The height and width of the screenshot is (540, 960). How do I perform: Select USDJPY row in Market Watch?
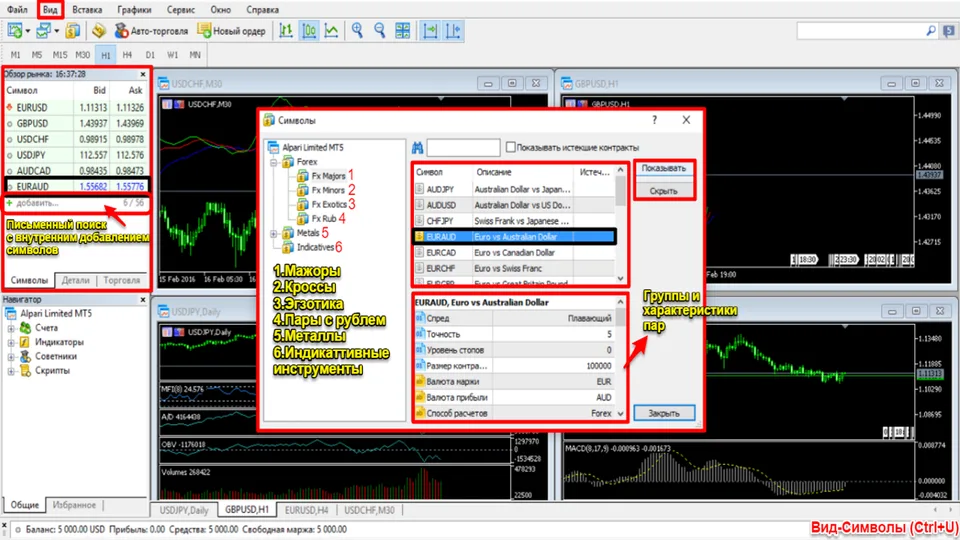pos(76,155)
